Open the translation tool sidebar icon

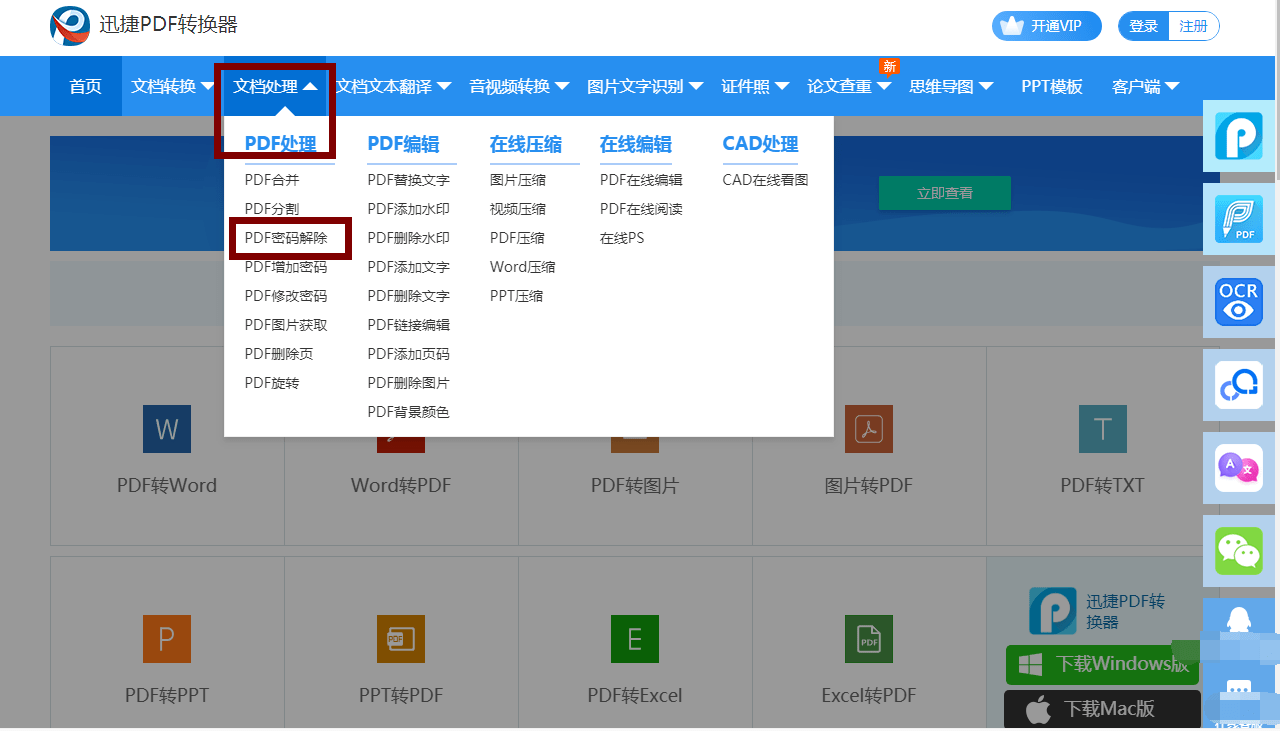click(1238, 468)
